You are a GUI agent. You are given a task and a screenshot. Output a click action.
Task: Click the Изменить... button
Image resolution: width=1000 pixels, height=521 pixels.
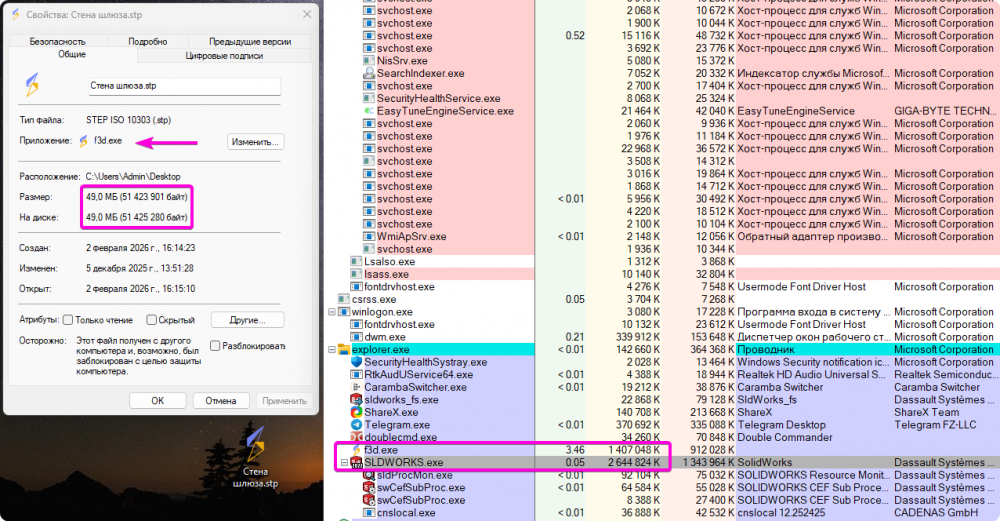point(255,142)
